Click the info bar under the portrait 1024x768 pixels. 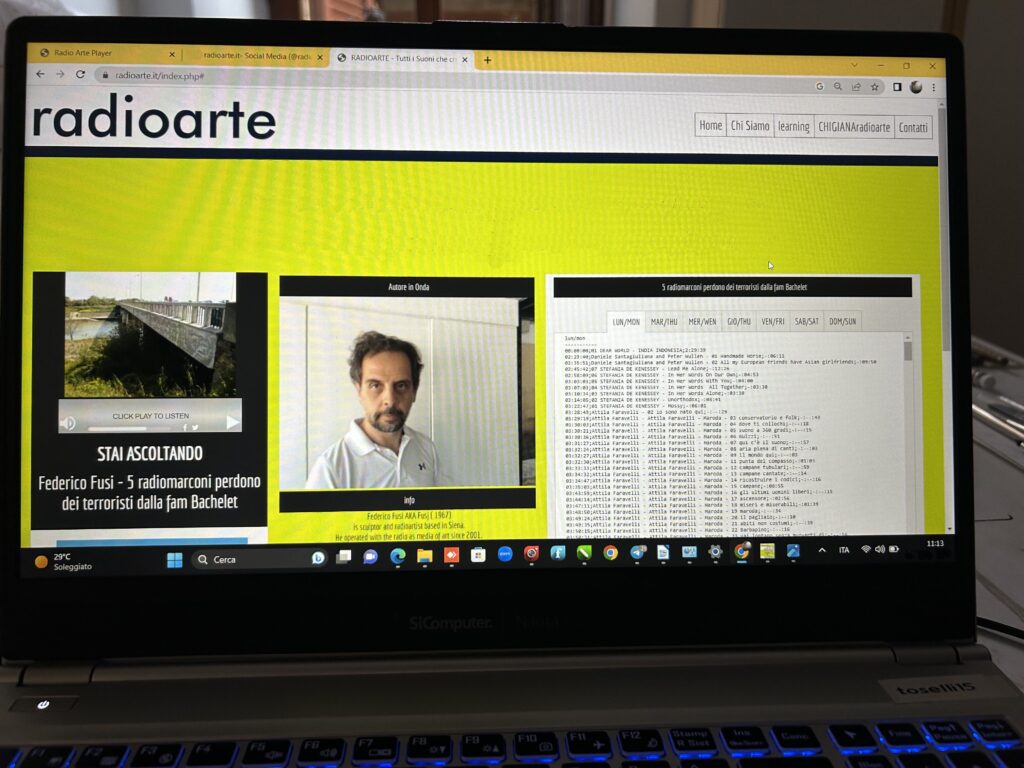[x=408, y=500]
